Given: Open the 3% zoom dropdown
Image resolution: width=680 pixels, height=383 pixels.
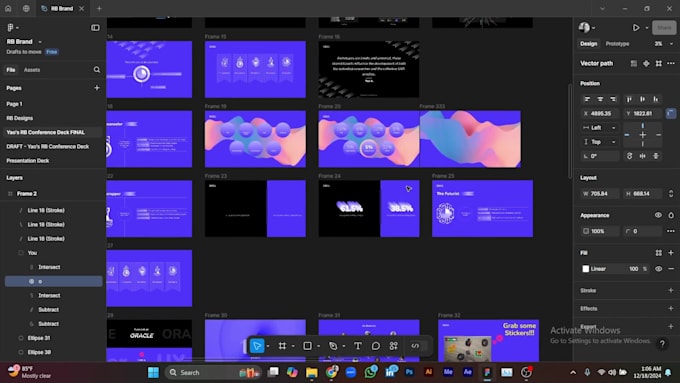Looking at the screenshot, I should [664, 44].
